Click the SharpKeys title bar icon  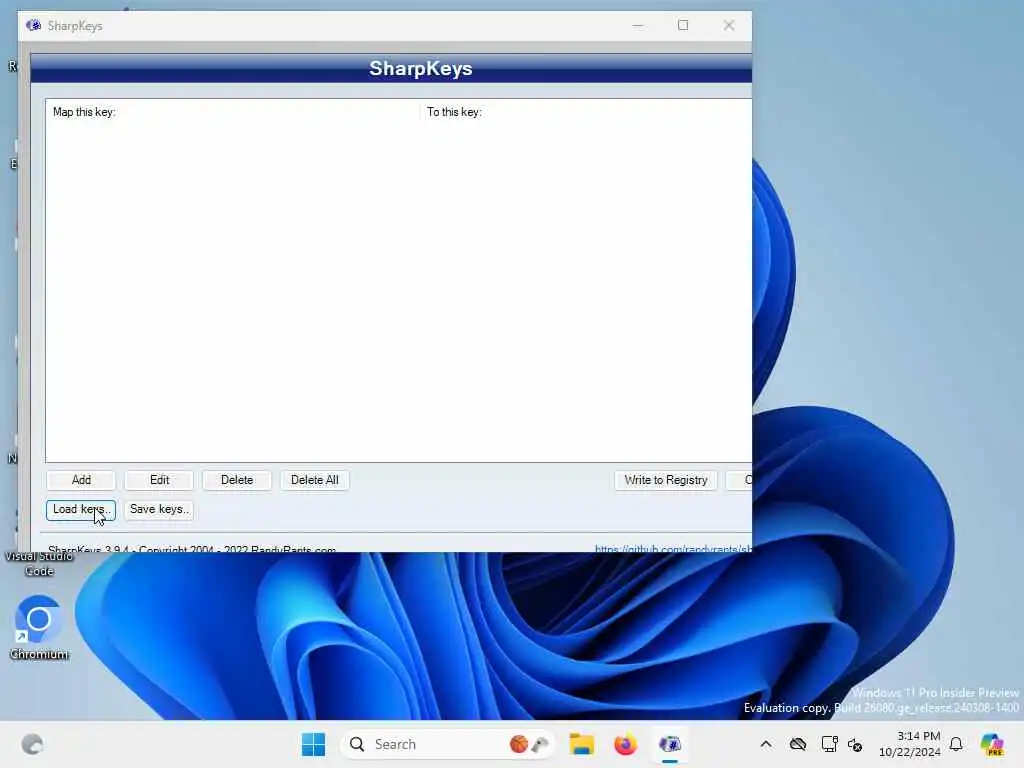(33, 25)
